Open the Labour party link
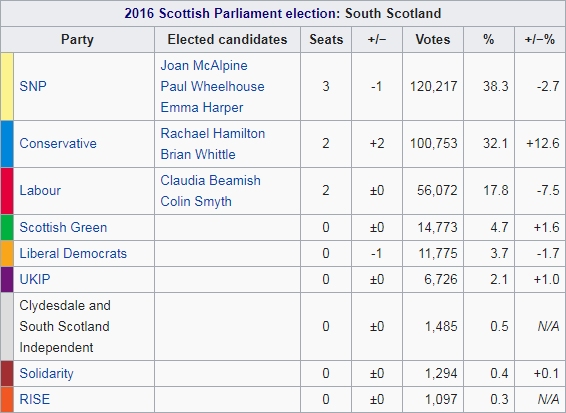This screenshot has height=413, width=566. 40,190
